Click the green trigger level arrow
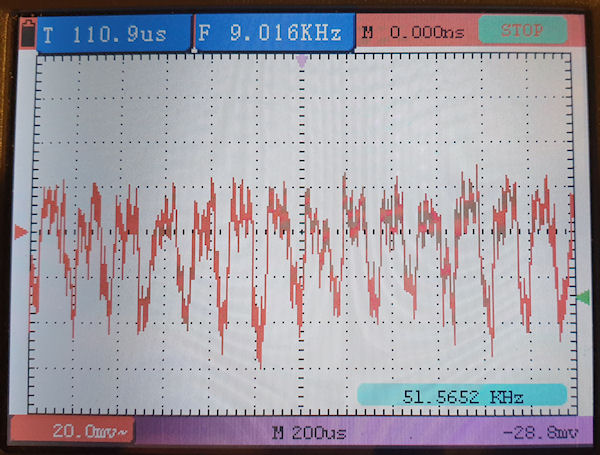The width and height of the screenshot is (600, 455). point(583,297)
